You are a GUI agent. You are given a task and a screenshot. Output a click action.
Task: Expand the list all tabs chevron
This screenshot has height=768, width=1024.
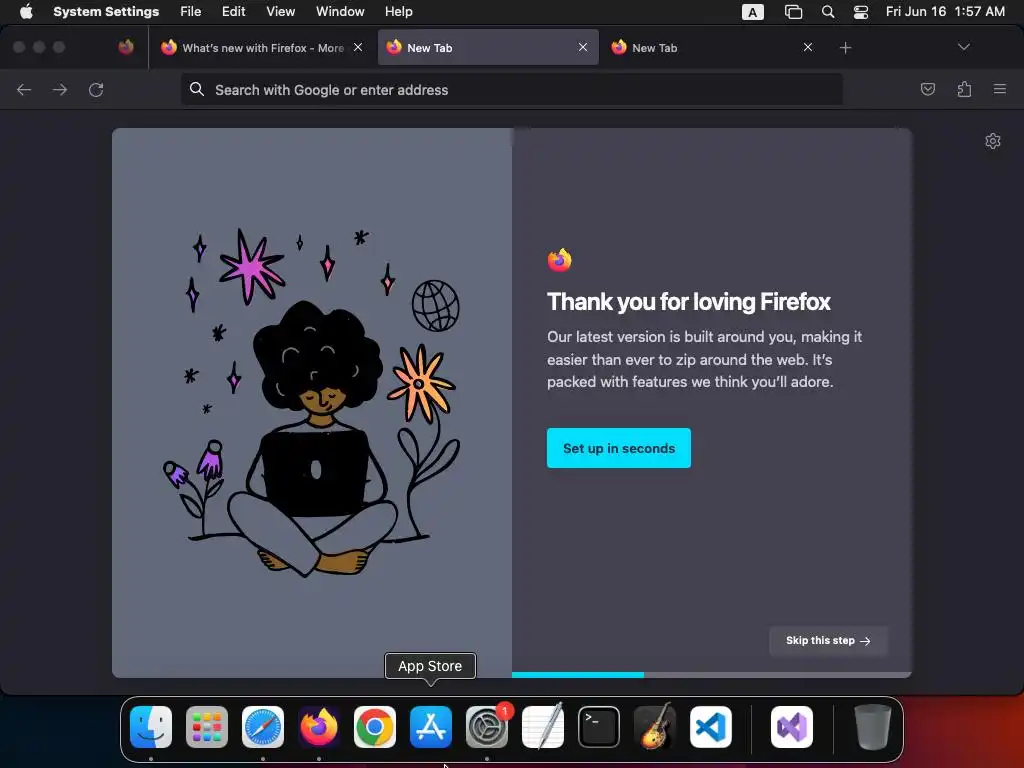(x=963, y=47)
